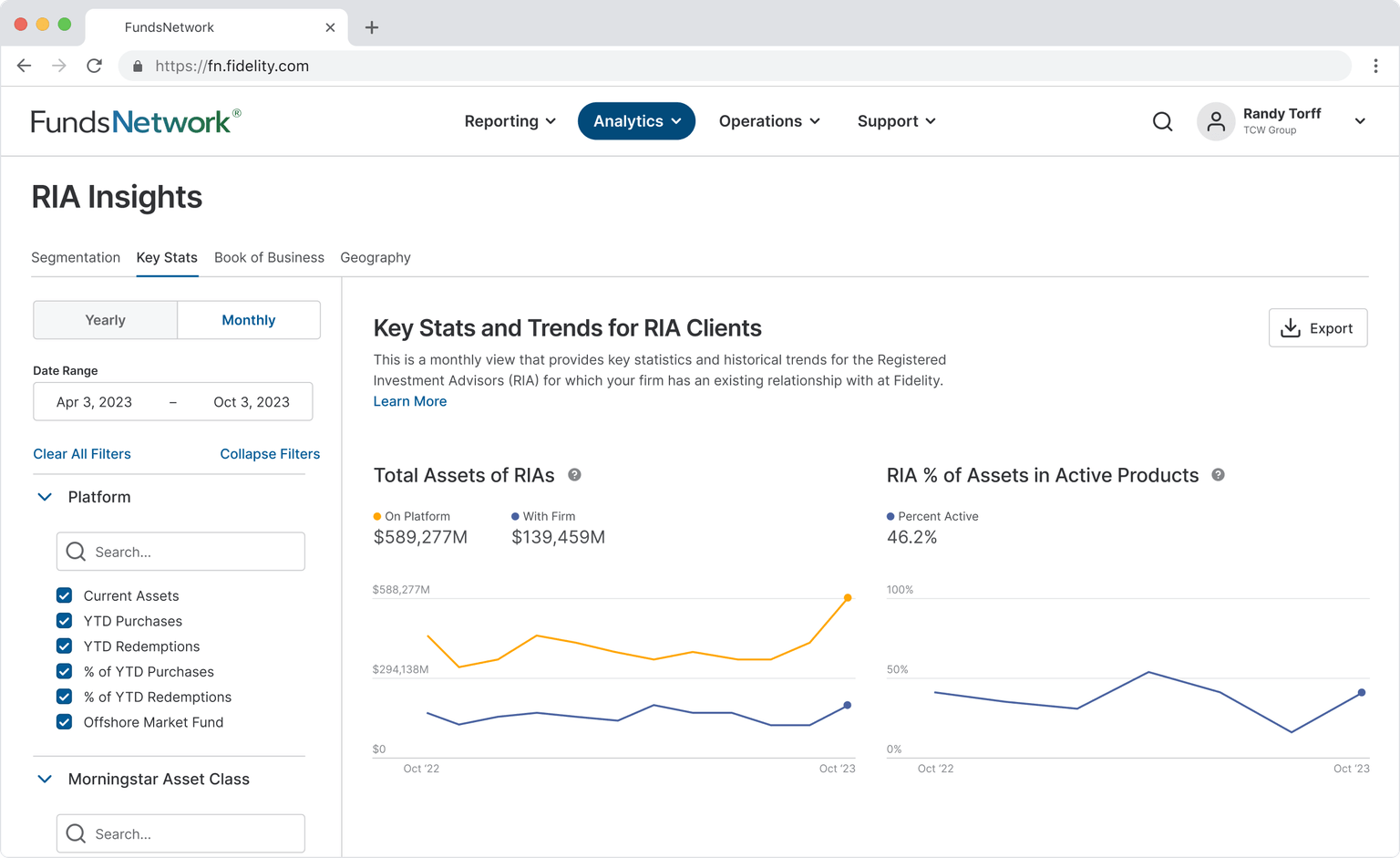Click the Apr 3, 2023 start date
Image resolution: width=1400 pixels, height=858 pixels.
[x=94, y=402]
